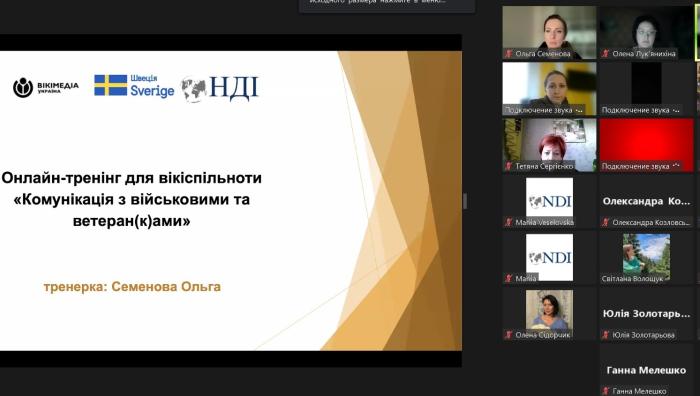Click muted mic icon beside Mariia Veselovska

coord(508,222)
